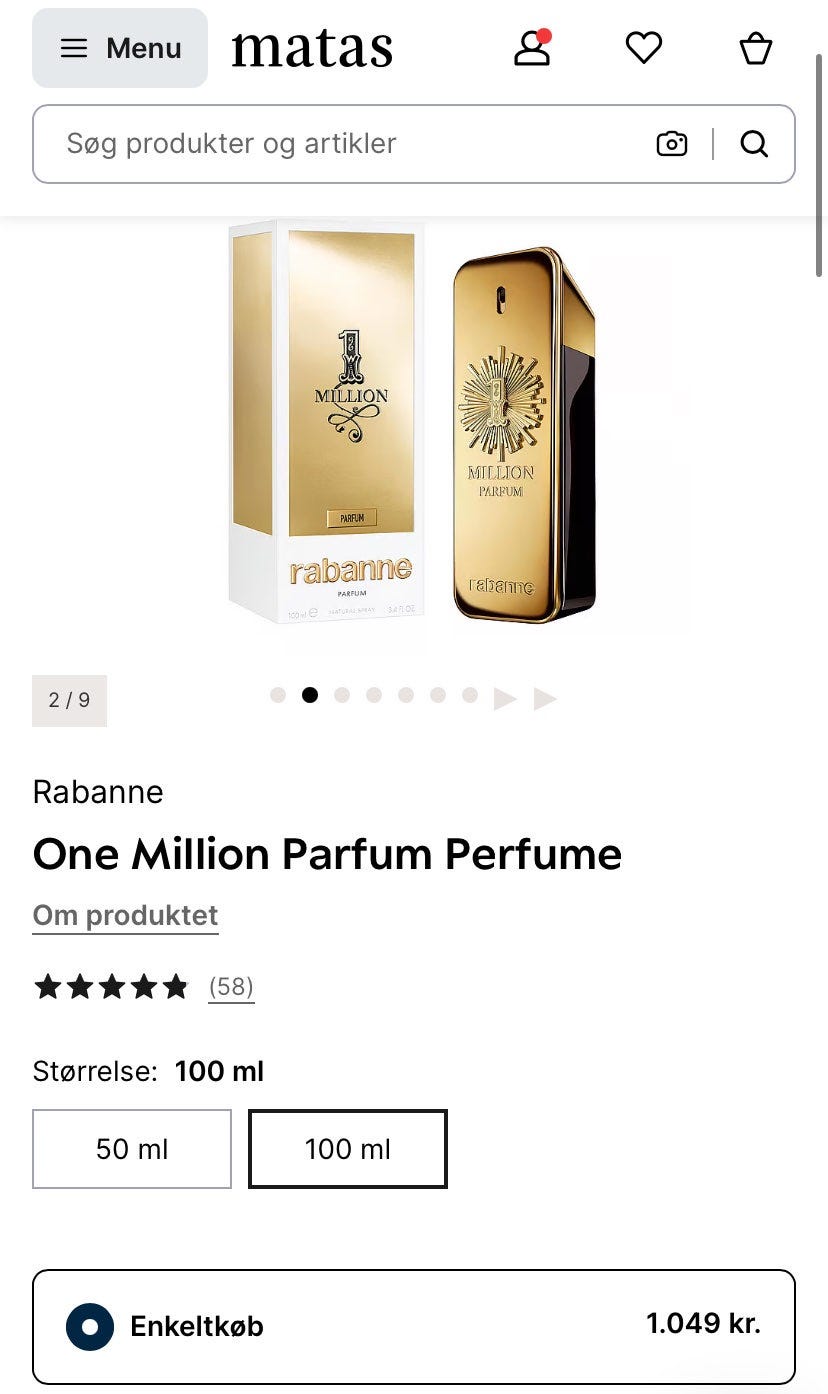This screenshot has width=828, height=1394.
Task: Open the 58 reviews link
Action: [x=231, y=987]
